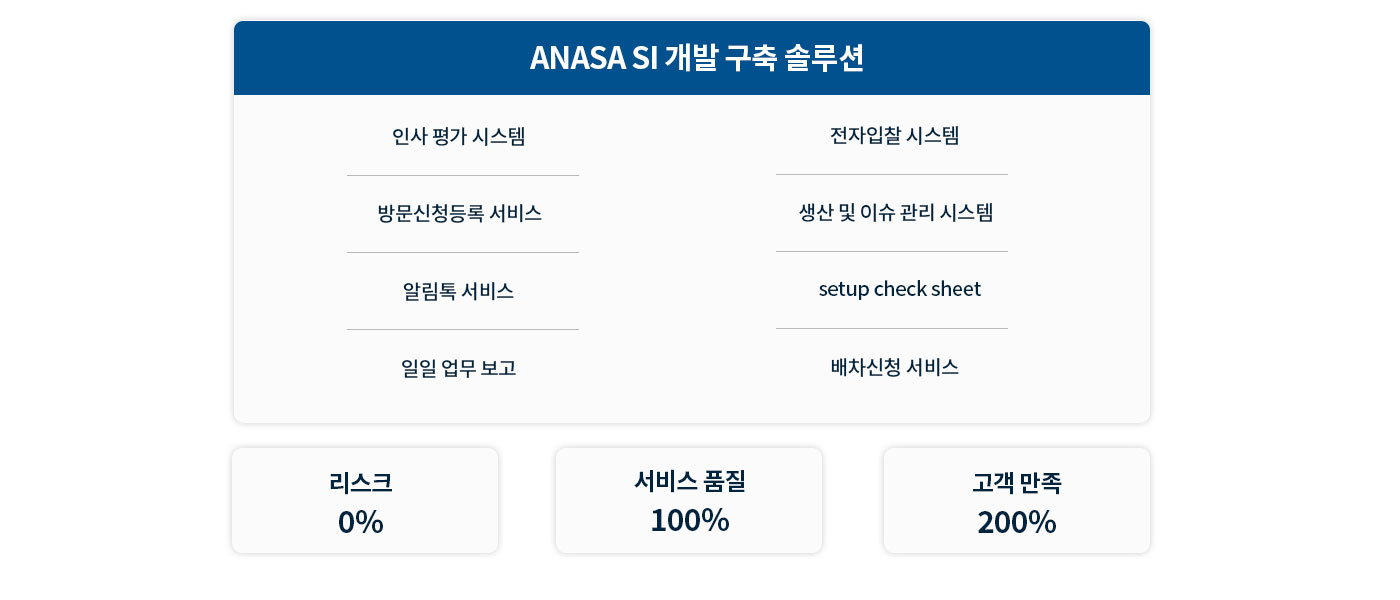Click the 고객 만족 title text
Viewport: 1400px width, 600px height.
point(1017,483)
